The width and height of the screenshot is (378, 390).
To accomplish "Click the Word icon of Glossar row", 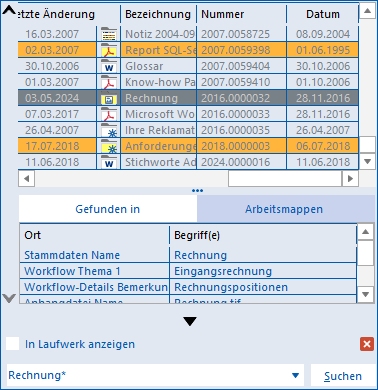I will (x=109, y=66).
